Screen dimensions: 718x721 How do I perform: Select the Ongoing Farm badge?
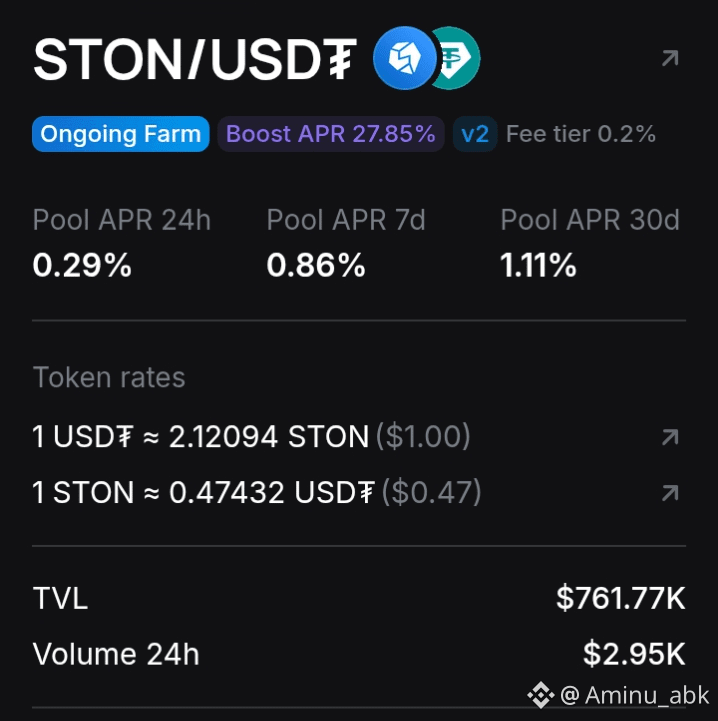point(121,134)
